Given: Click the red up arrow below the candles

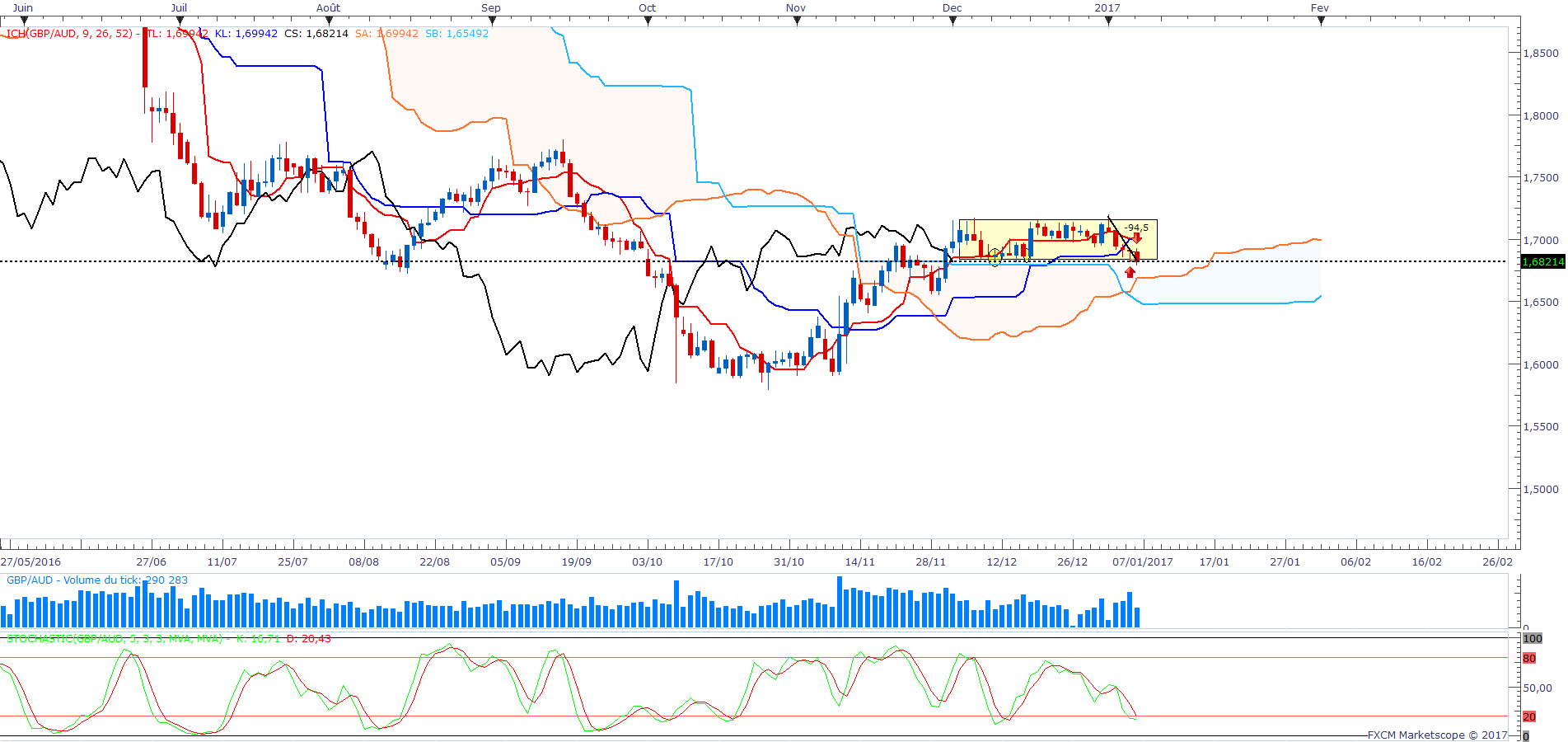Looking at the screenshot, I should pos(1130,272).
